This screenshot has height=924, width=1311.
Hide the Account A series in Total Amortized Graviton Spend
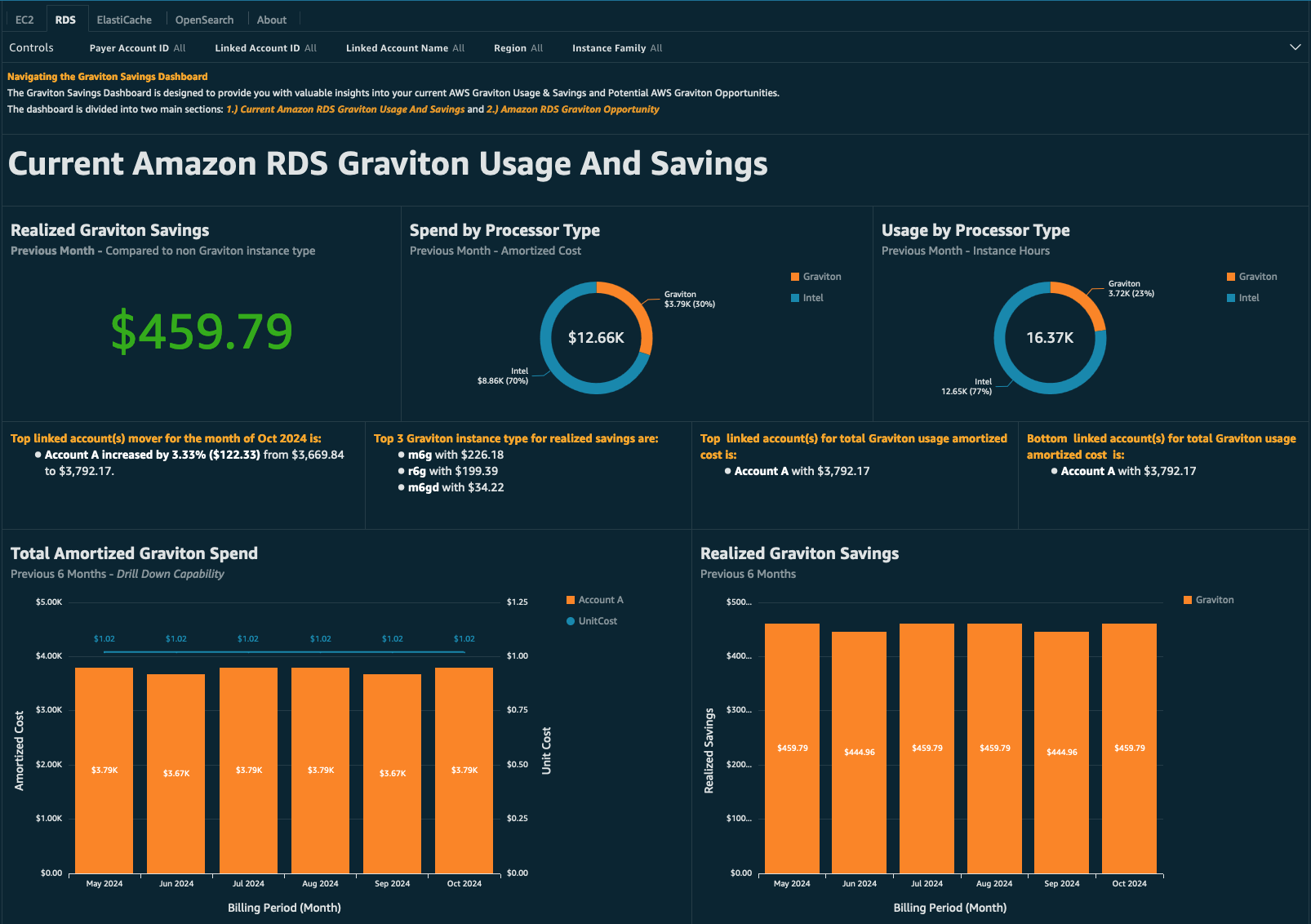click(600, 599)
